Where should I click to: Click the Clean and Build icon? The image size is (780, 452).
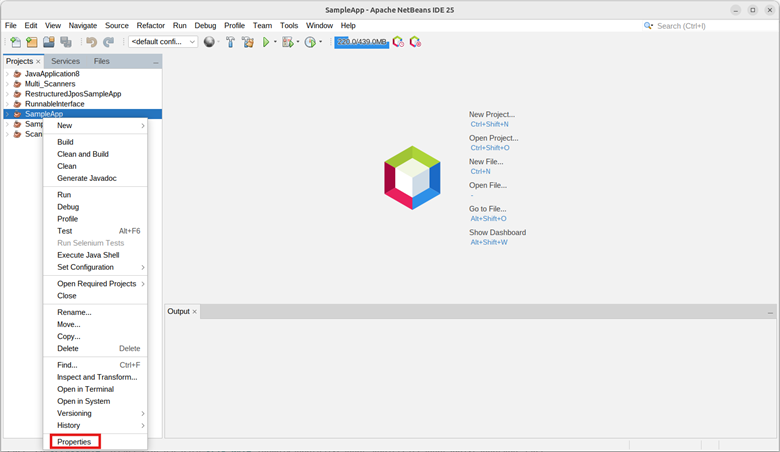pyautogui.click(x=247, y=42)
